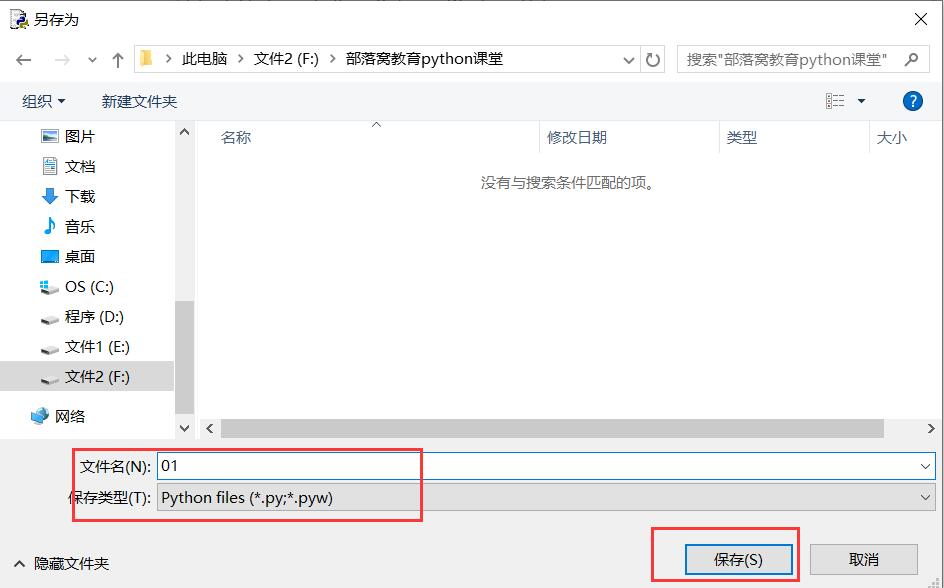Click 部落窝教育python课堂 breadcrumb
This screenshot has height=588, width=944.
(424, 59)
